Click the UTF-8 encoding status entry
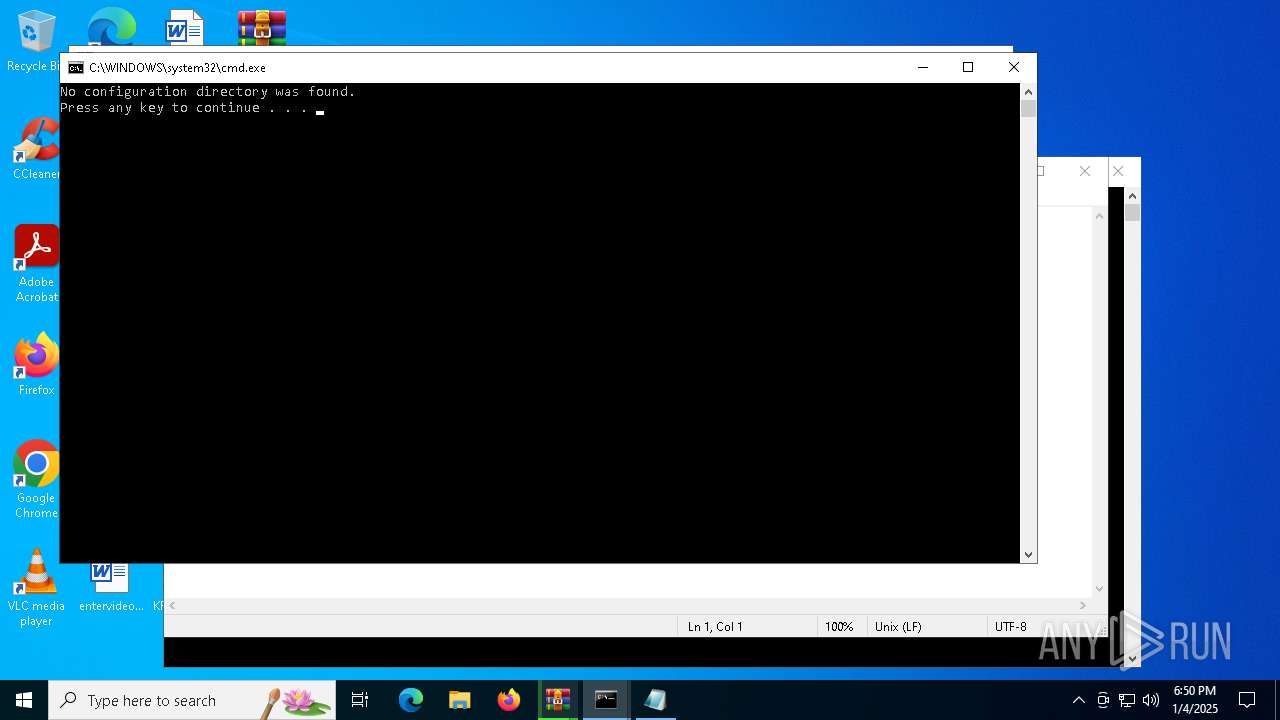 (x=1011, y=627)
